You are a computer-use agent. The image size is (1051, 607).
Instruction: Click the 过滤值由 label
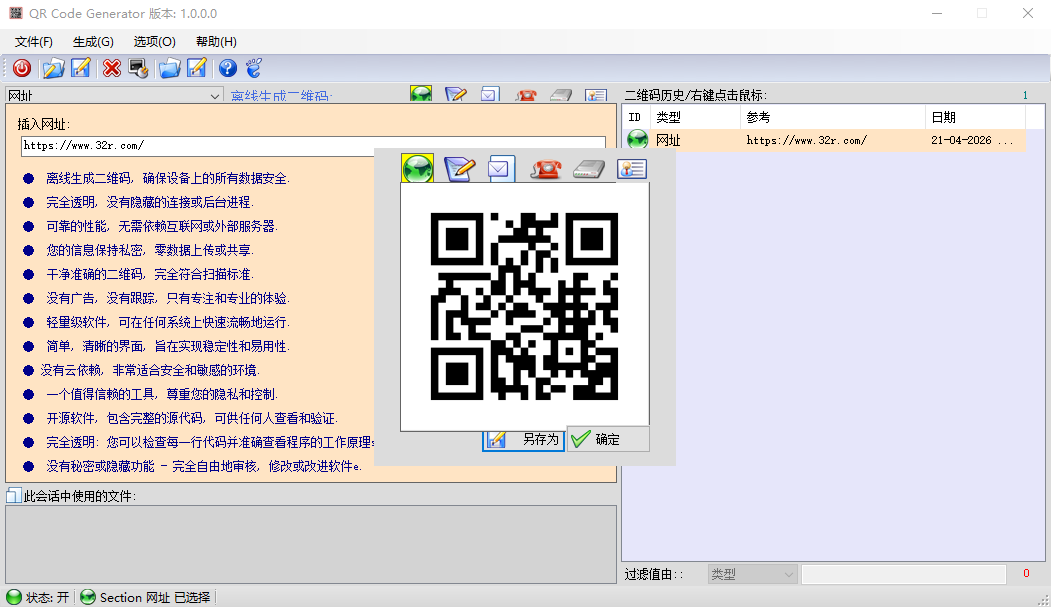654,574
